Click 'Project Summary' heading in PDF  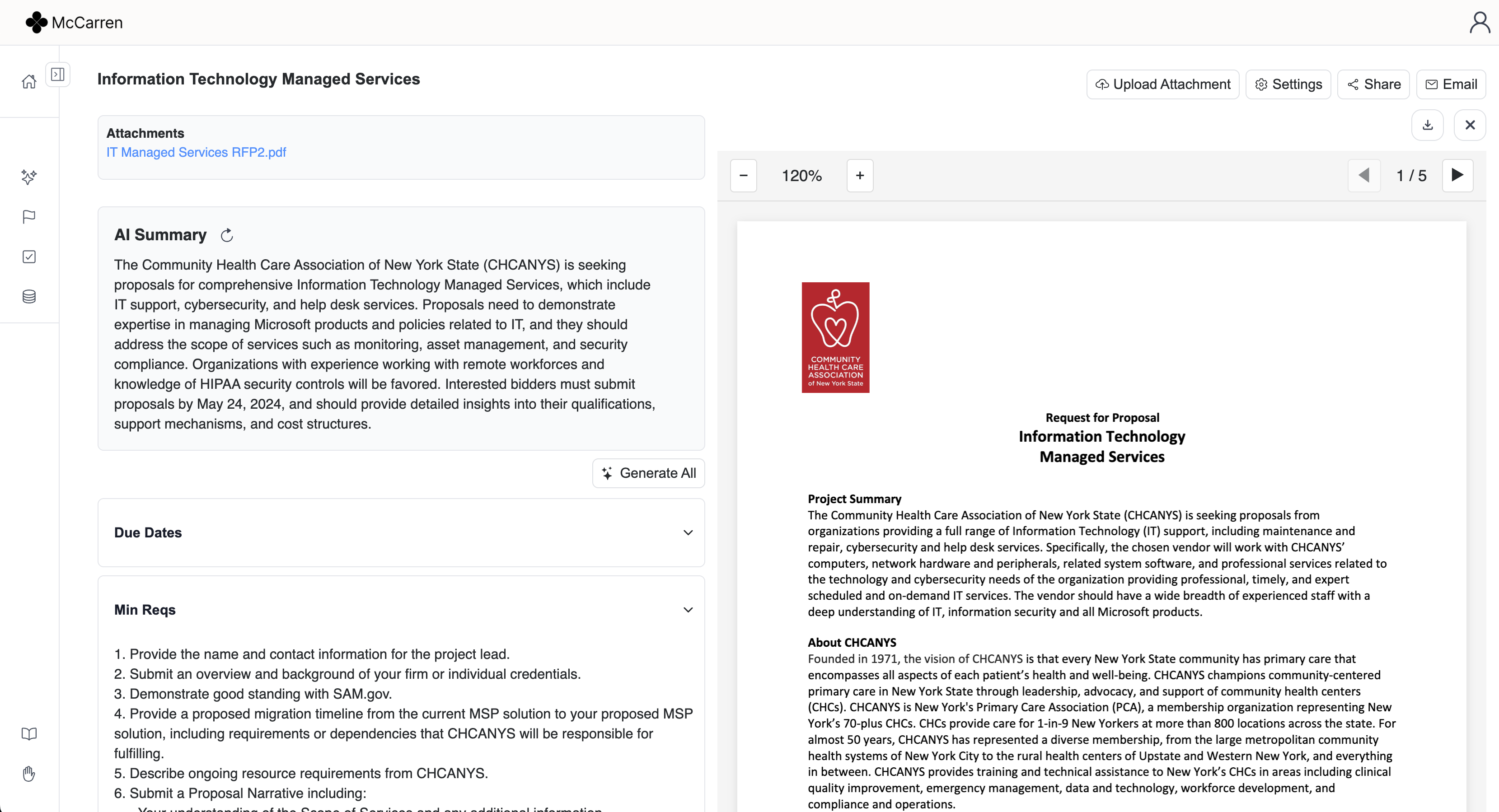click(x=854, y=499)
